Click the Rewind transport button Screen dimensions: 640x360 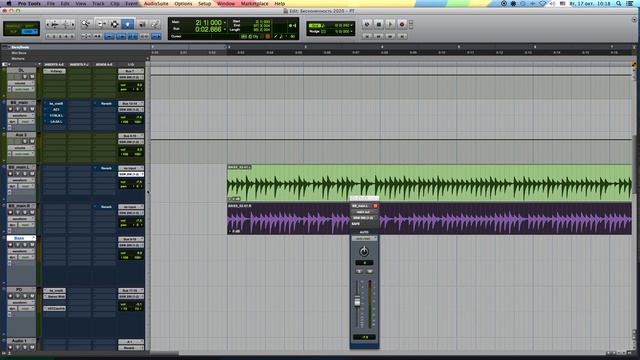click(378, 36)
